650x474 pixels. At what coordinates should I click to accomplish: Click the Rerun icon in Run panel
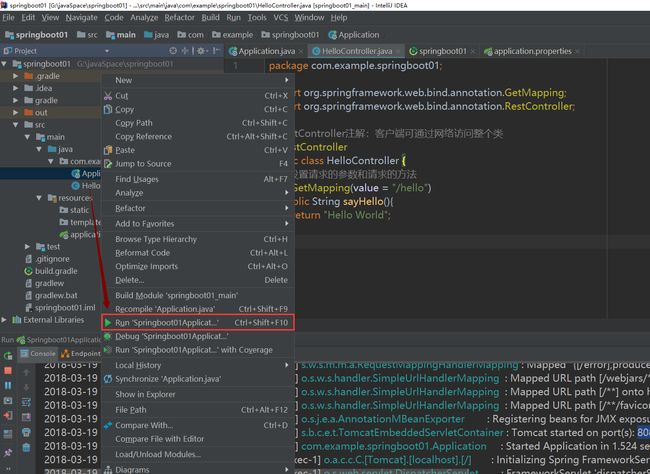(8, 355)
